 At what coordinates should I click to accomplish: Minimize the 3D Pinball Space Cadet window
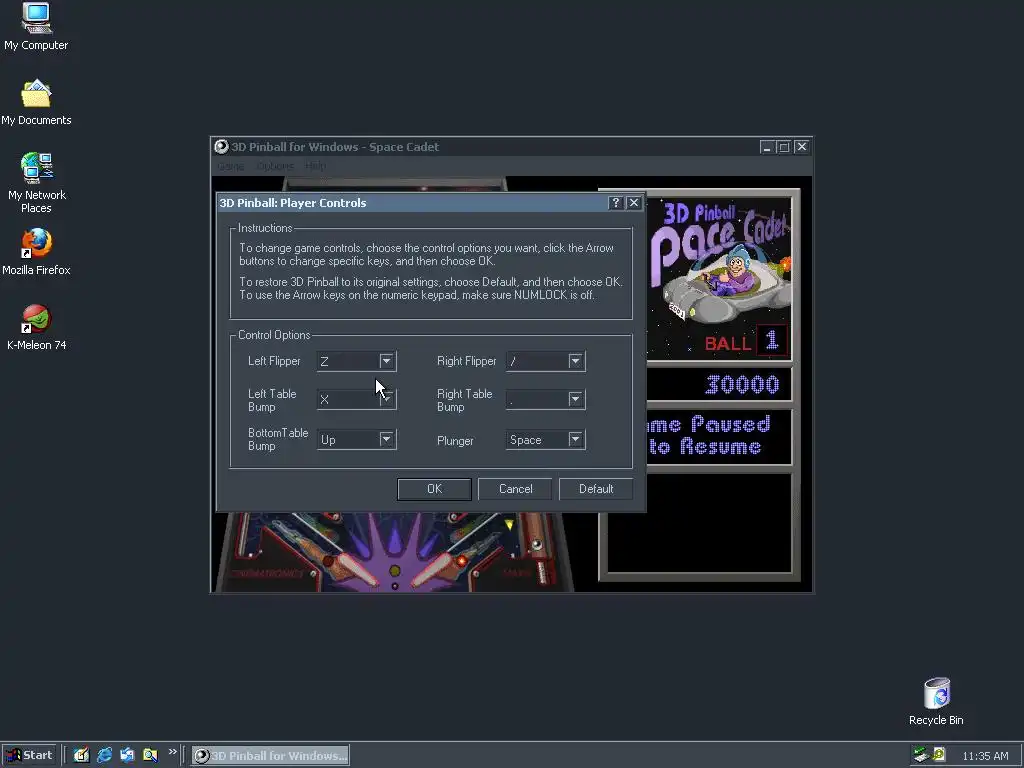pos(767,147)
